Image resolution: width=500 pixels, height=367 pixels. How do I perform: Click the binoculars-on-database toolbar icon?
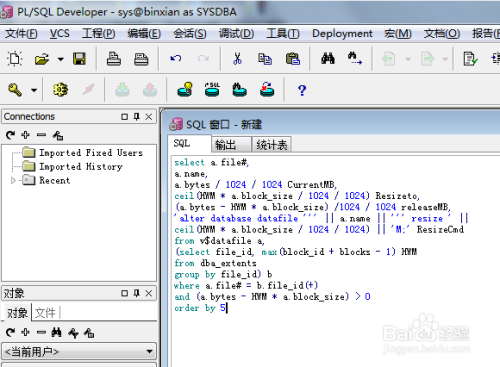pyautogui.click(x=239, y=89)
